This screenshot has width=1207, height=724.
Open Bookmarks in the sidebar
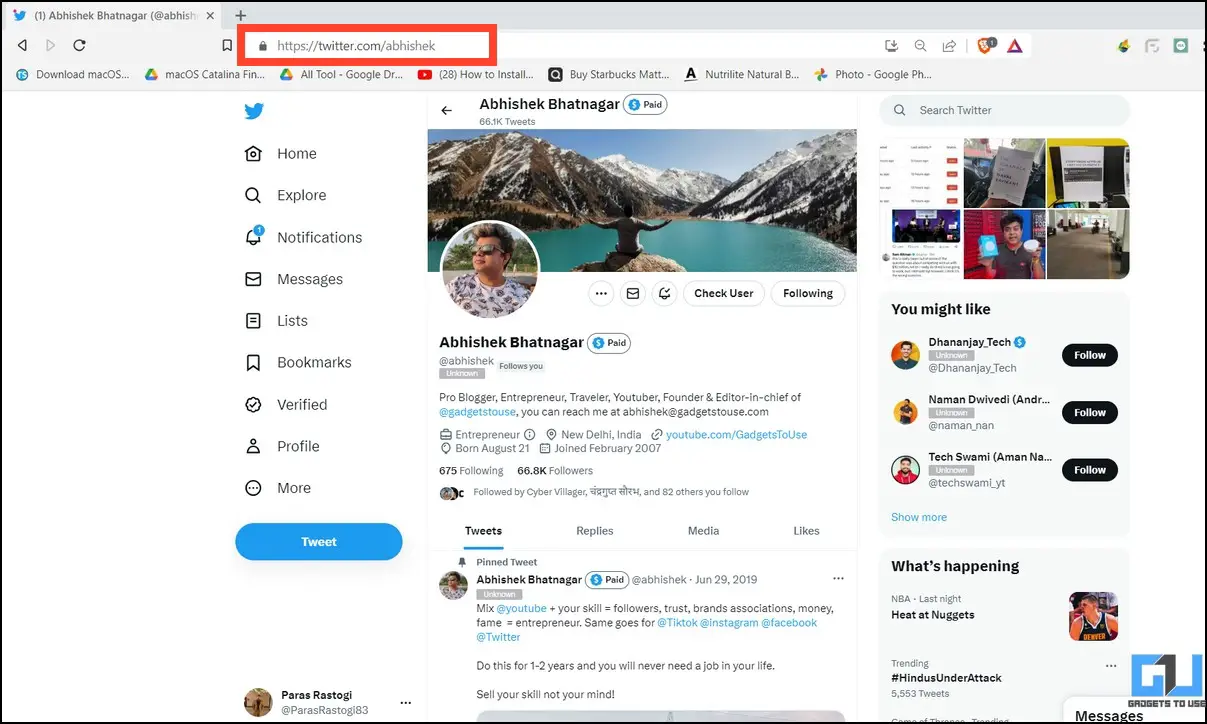pos(298,362)
